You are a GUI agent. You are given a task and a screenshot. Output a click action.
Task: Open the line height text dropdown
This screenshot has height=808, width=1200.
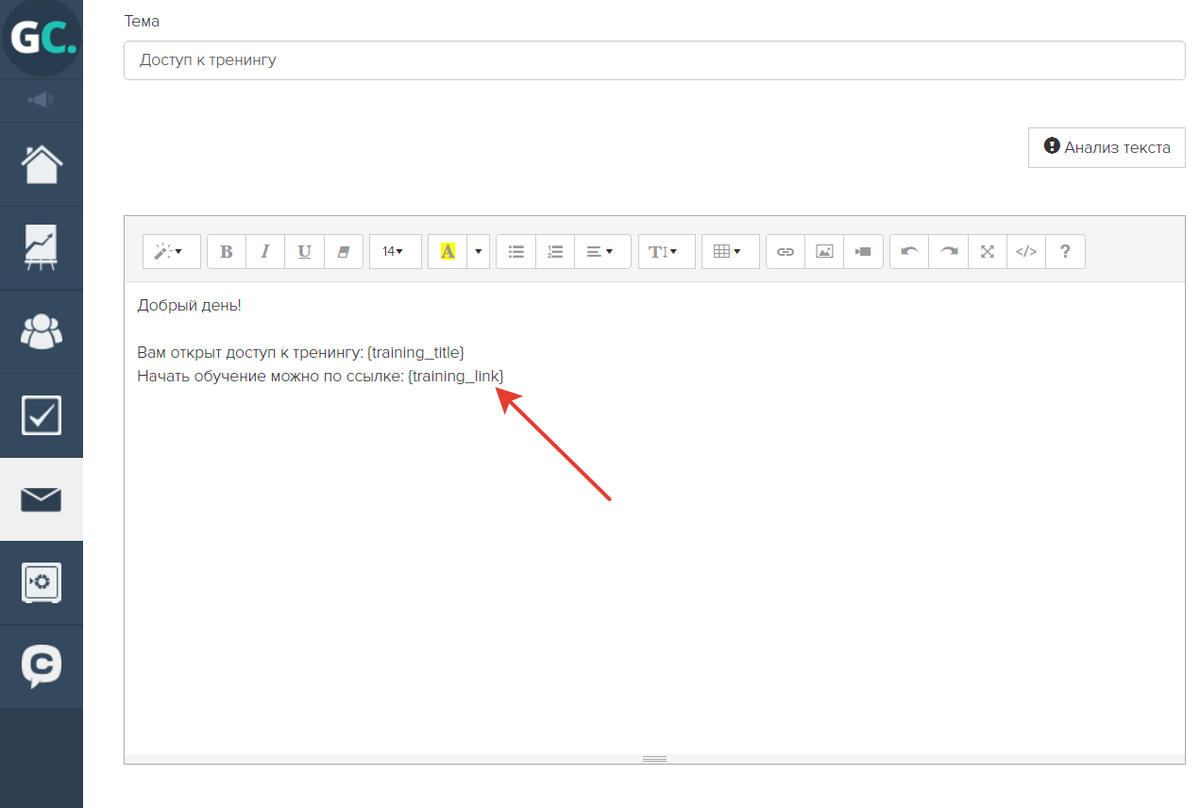666,252
